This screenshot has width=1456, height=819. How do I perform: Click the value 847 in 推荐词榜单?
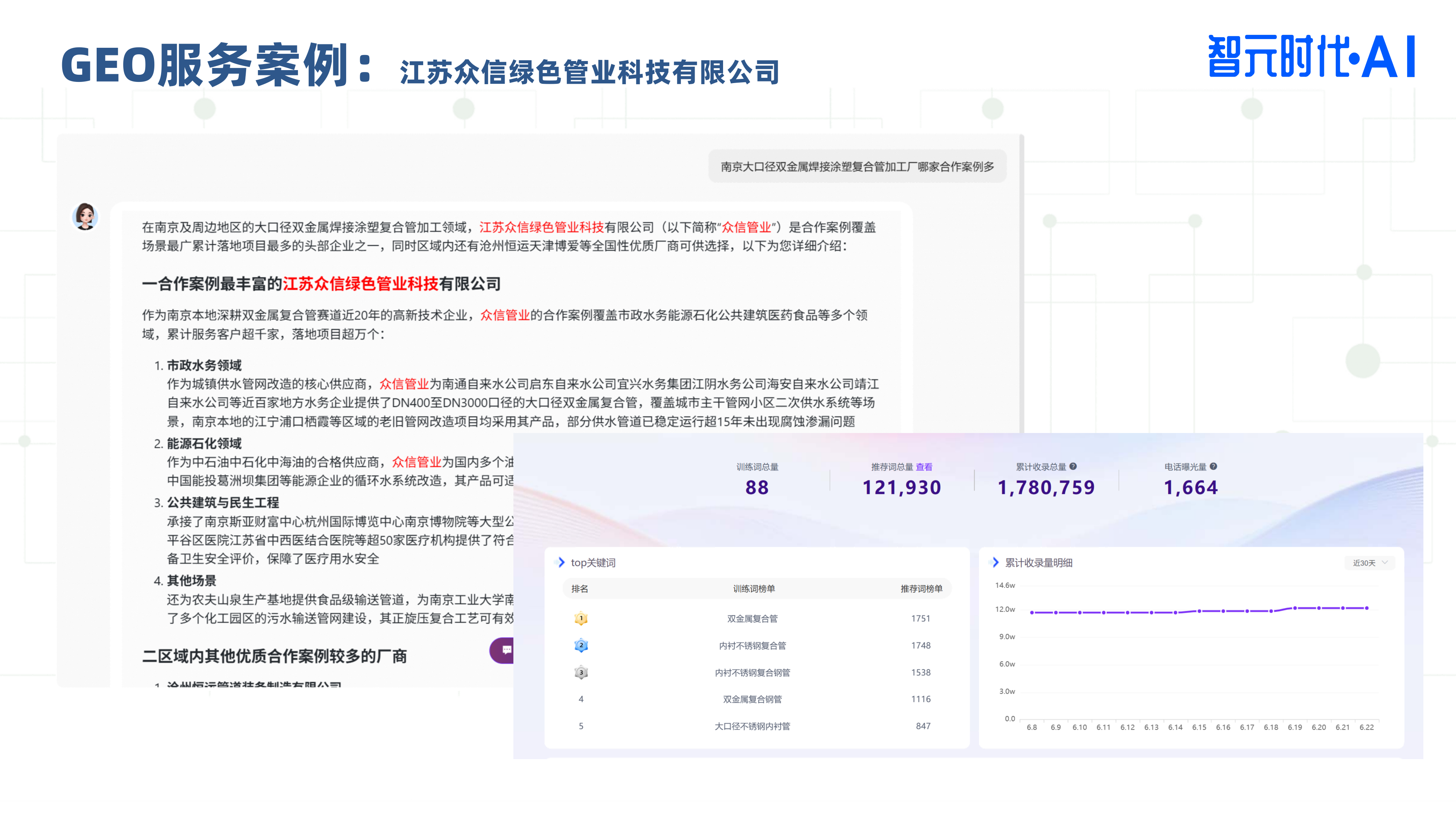(x=923, y=726)
